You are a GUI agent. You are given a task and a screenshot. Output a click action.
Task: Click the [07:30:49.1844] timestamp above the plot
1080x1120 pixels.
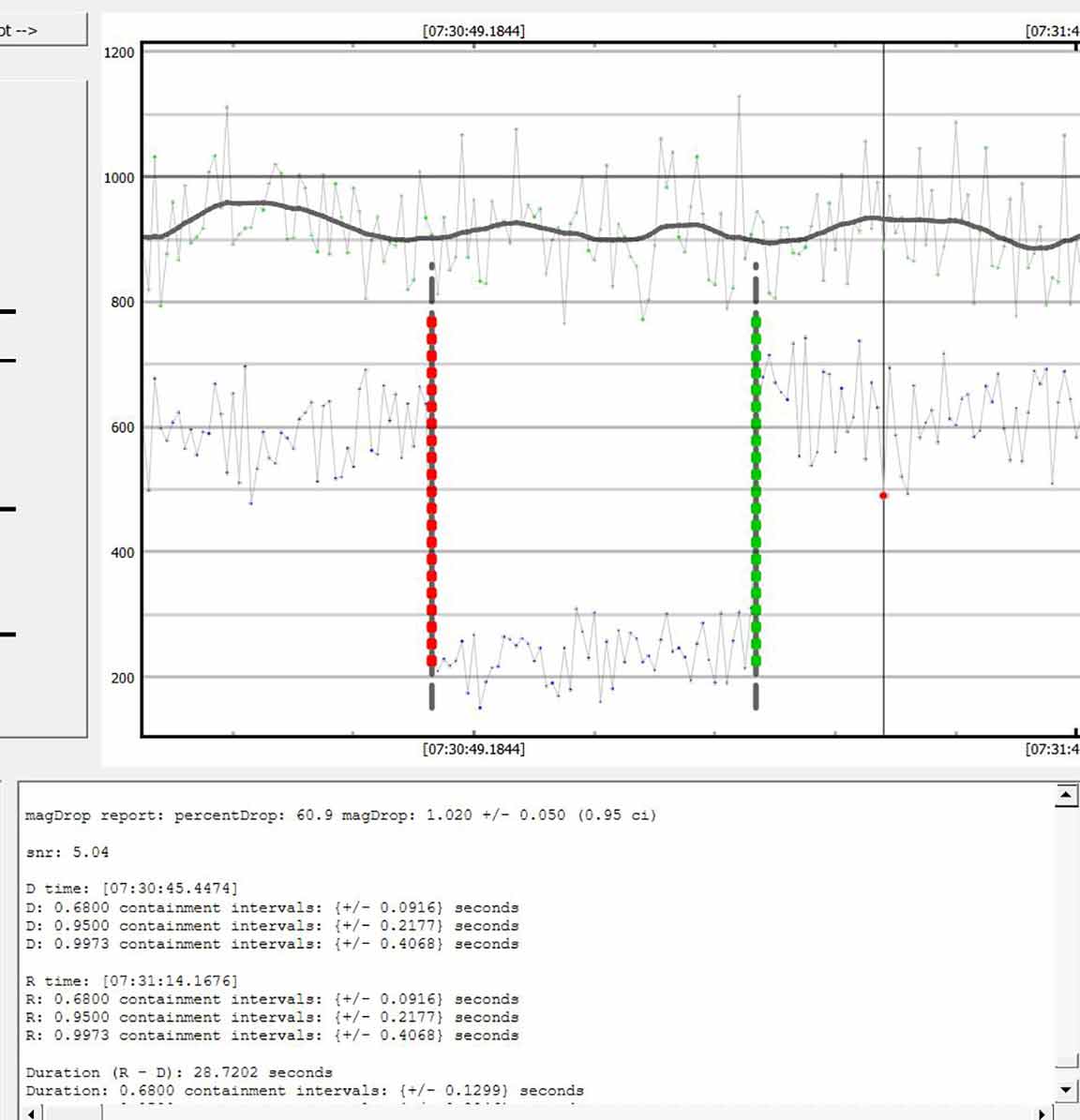tap(473, 31)
